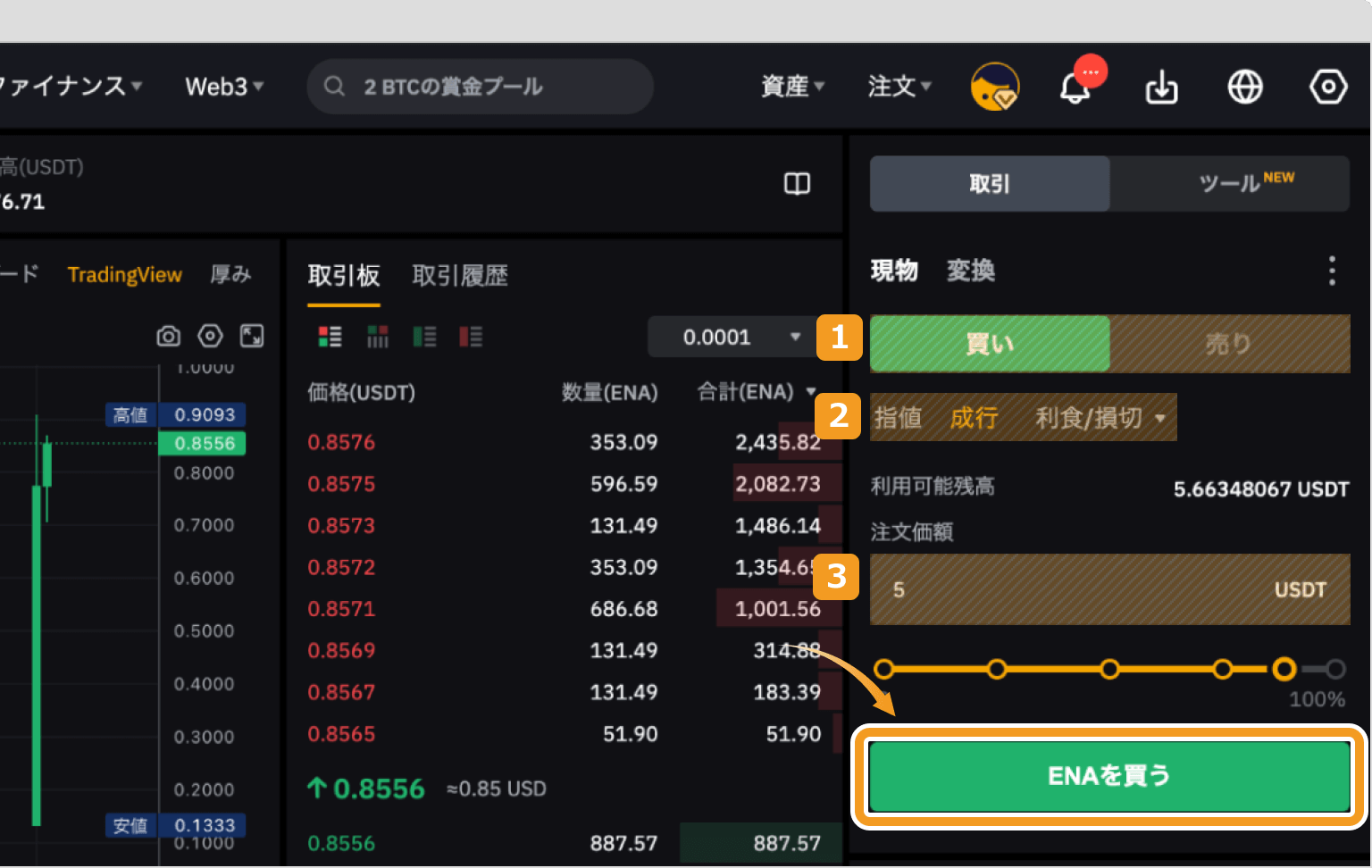
Task: Open the 利食/損切 order type dropdown
Action: (1100, 418)
